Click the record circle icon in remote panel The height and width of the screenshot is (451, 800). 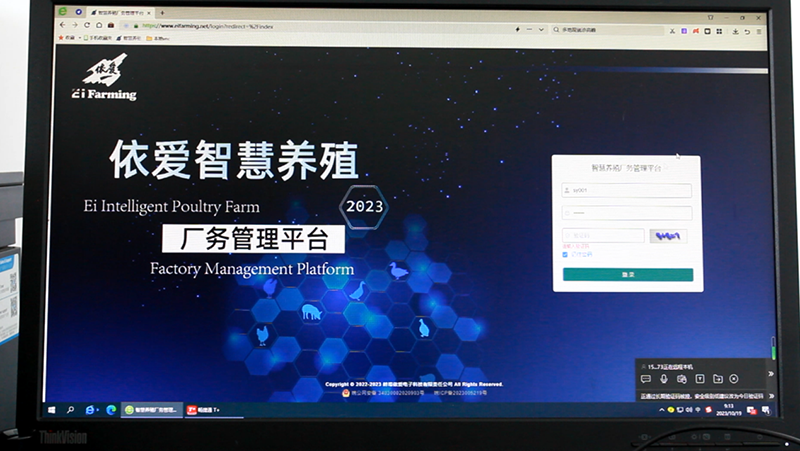click(734, 379)
